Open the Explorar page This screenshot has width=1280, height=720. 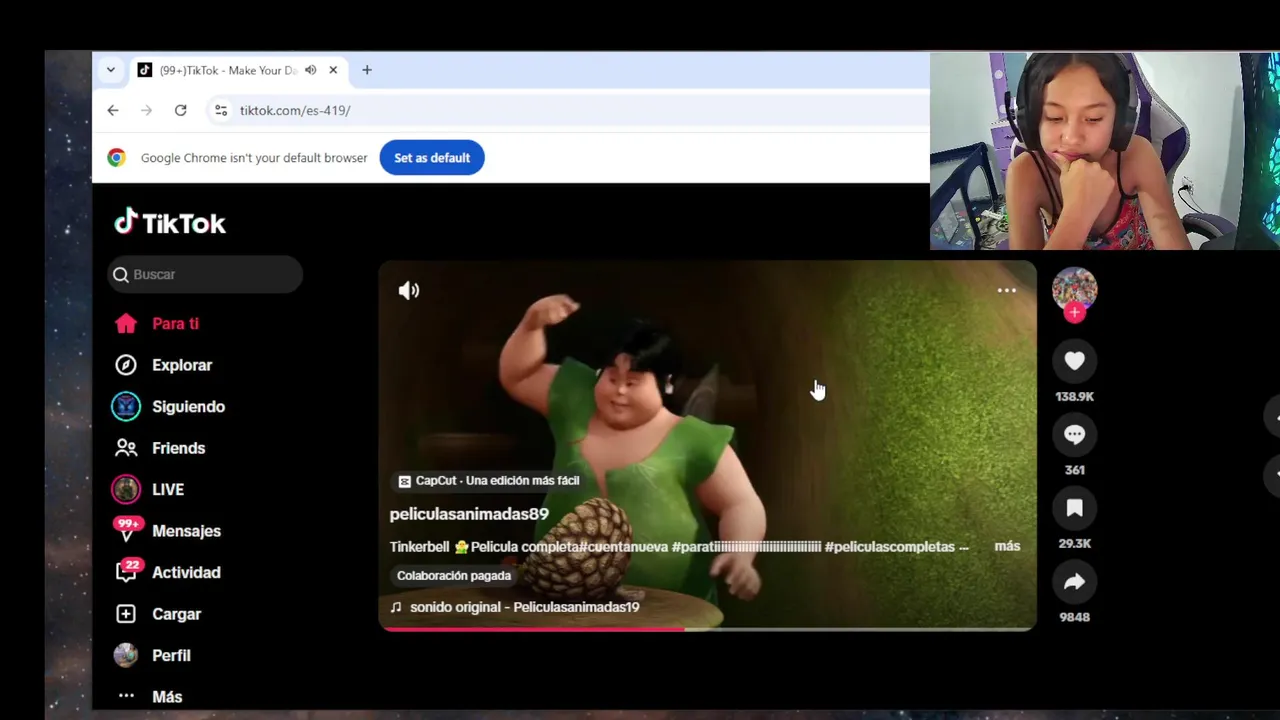tap(162, 365)
